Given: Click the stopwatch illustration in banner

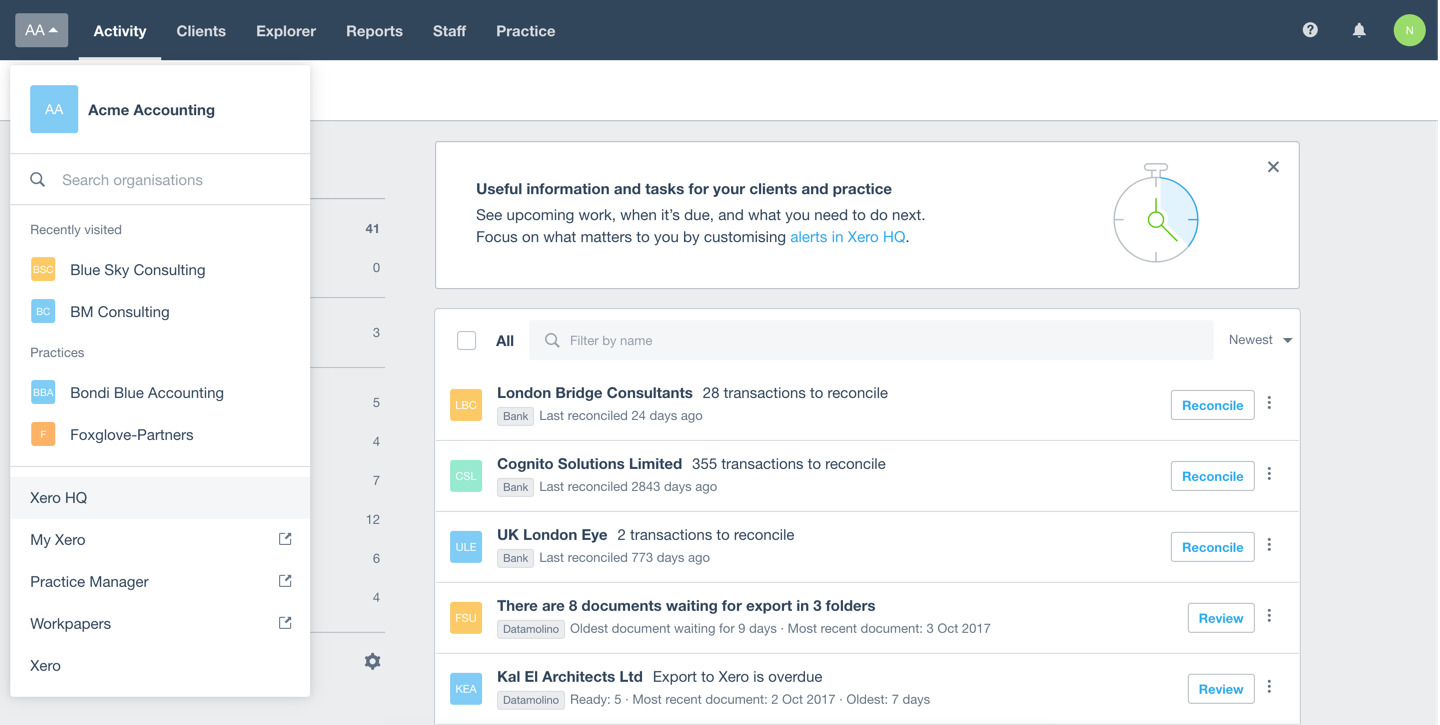Looking at the screenshot, I should tap(1156, 213).
